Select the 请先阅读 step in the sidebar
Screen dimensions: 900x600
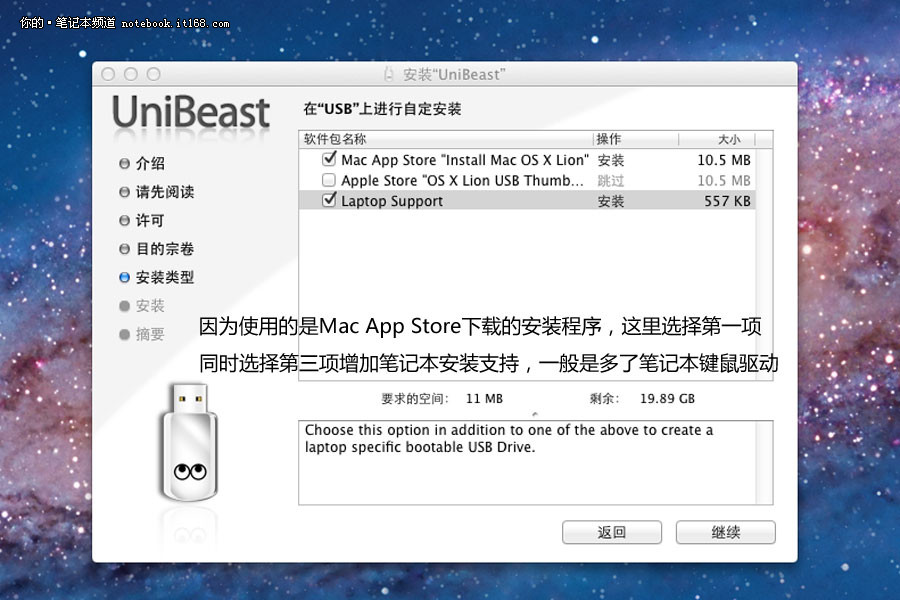[156, 192]
